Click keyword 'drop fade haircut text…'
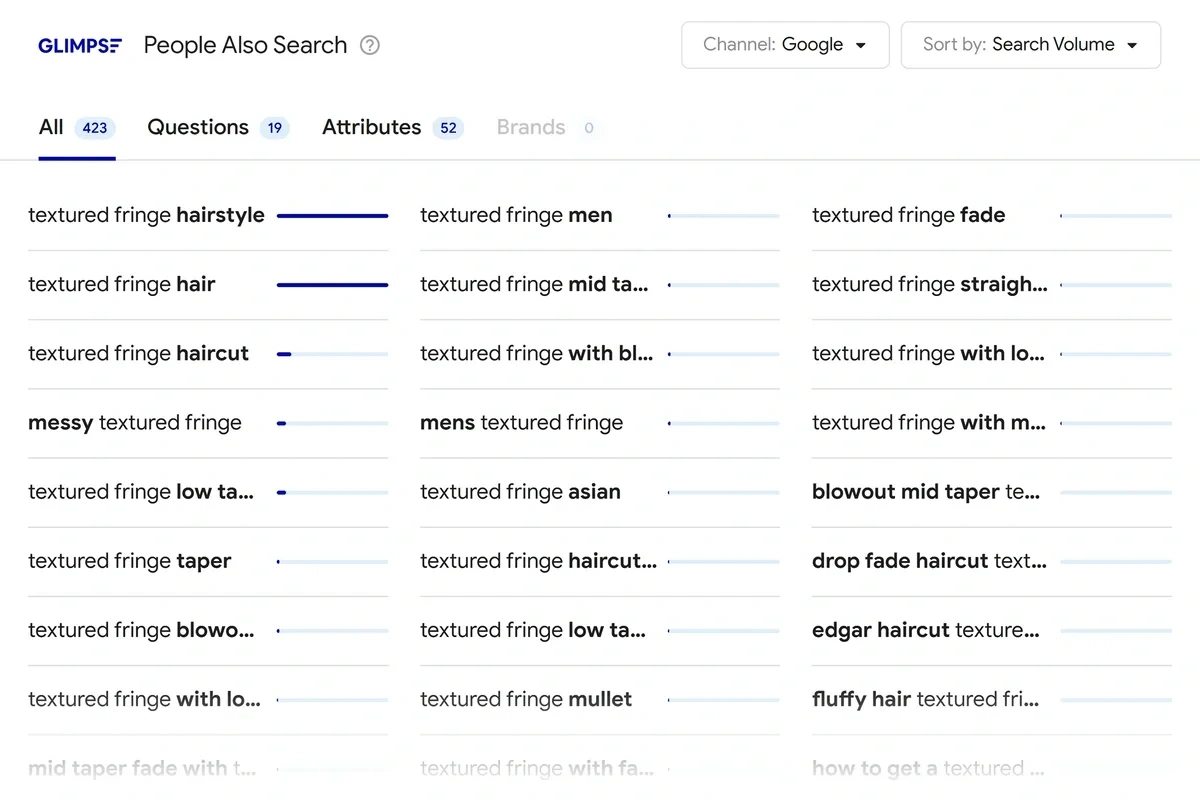The image size is (1200, 803). (929, 561)
